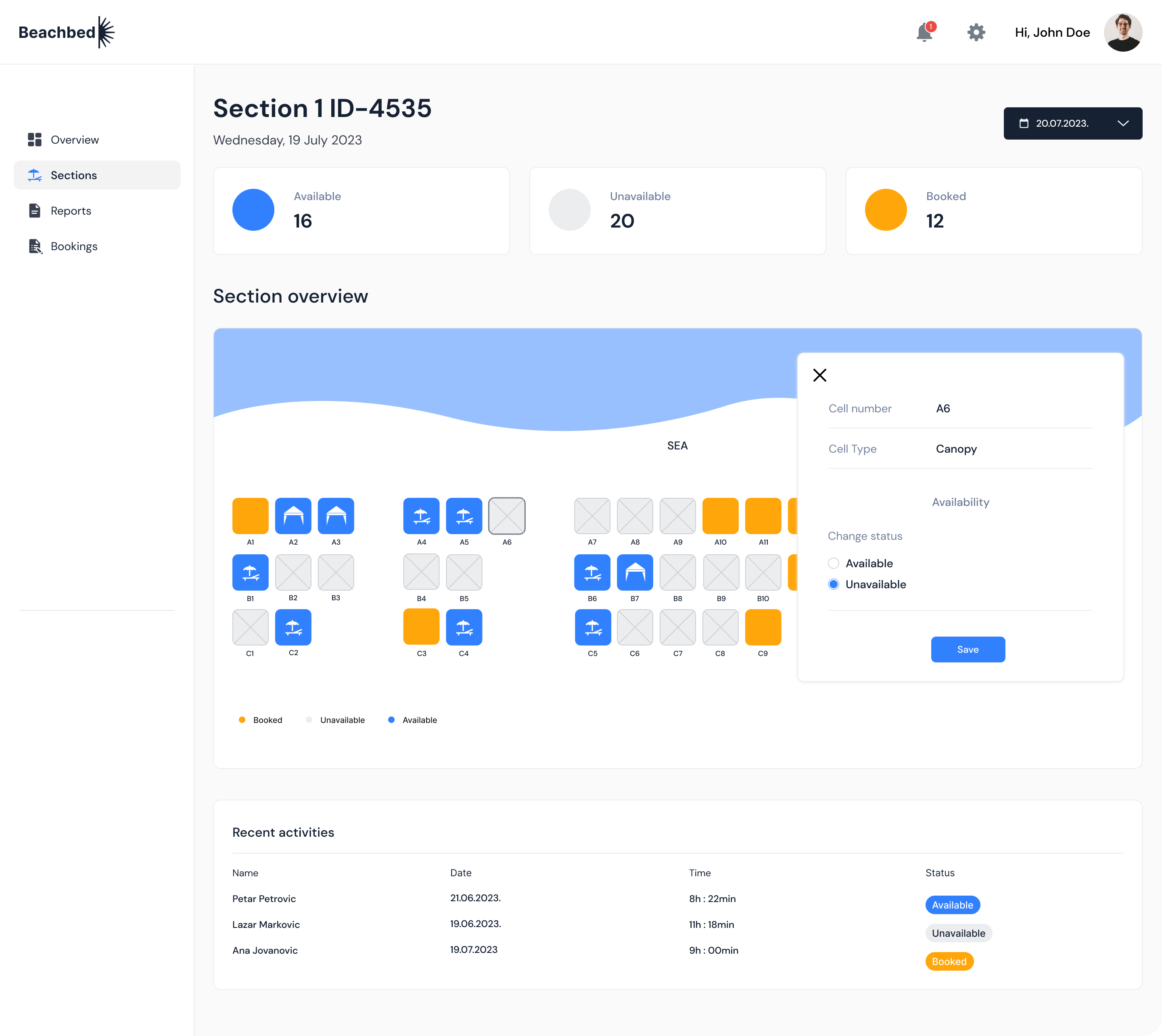This screenshot has width=1162, height=1036.
Task: Select sunbed cell B6
Action: pos(592,572)
